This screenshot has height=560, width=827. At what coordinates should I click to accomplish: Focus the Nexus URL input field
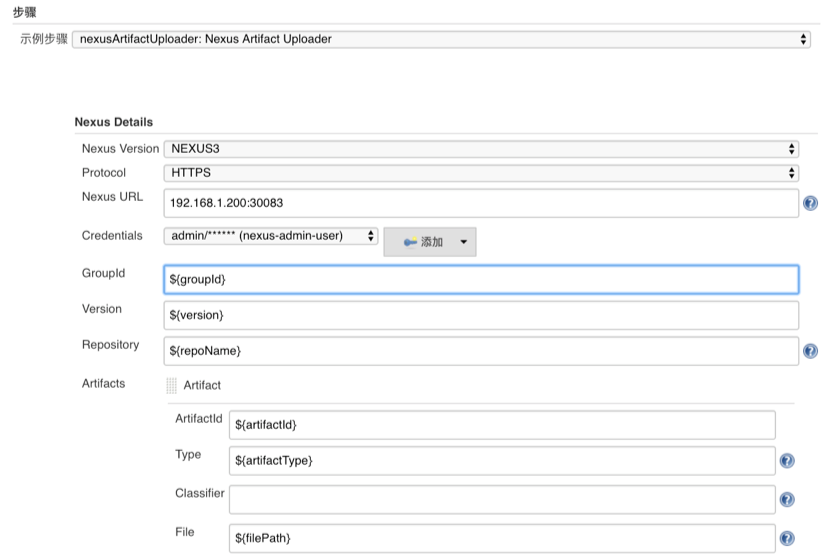[x=481, y=203]
